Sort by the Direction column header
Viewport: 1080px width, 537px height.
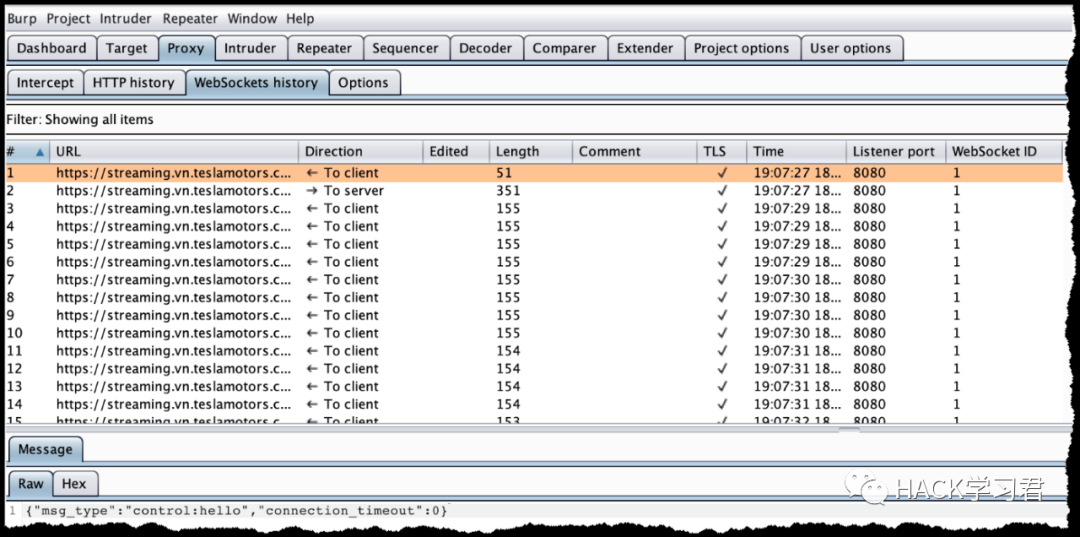click(x=360, y=151)
